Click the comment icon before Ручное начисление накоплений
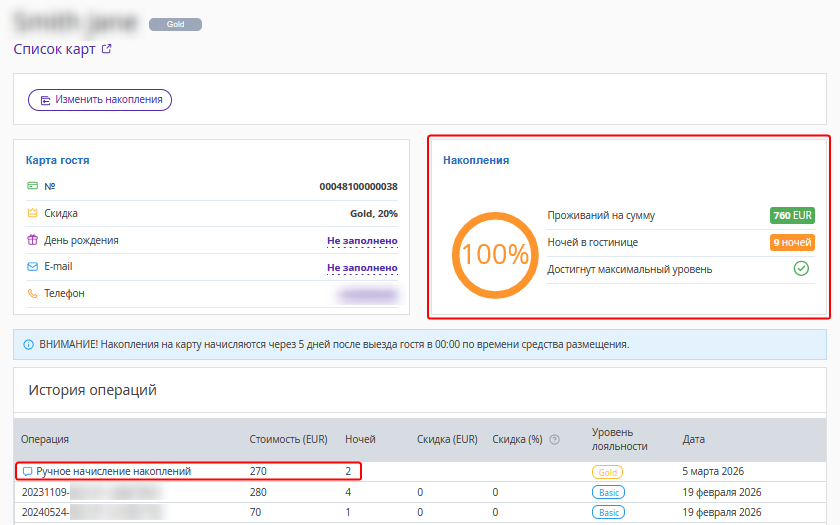The image size is (840, 525). click(x=27, y=471)
